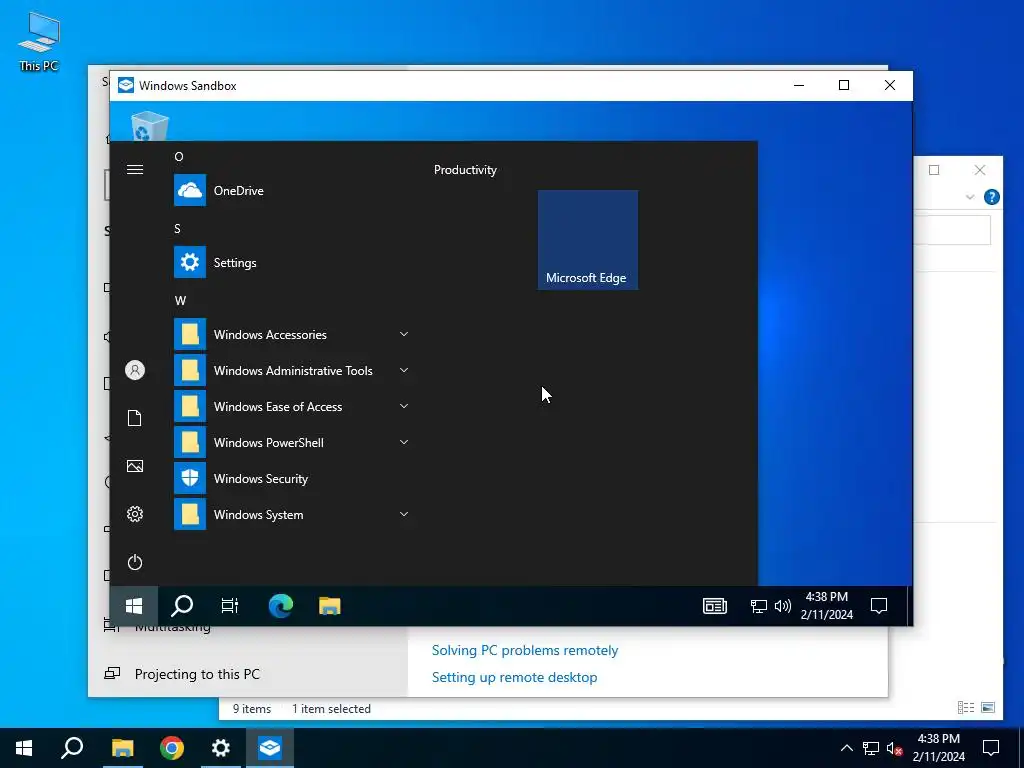Screen dimensions: 1024x768
Task: Follow the Setting up remote desktop link
Action: tap(514, 677)
